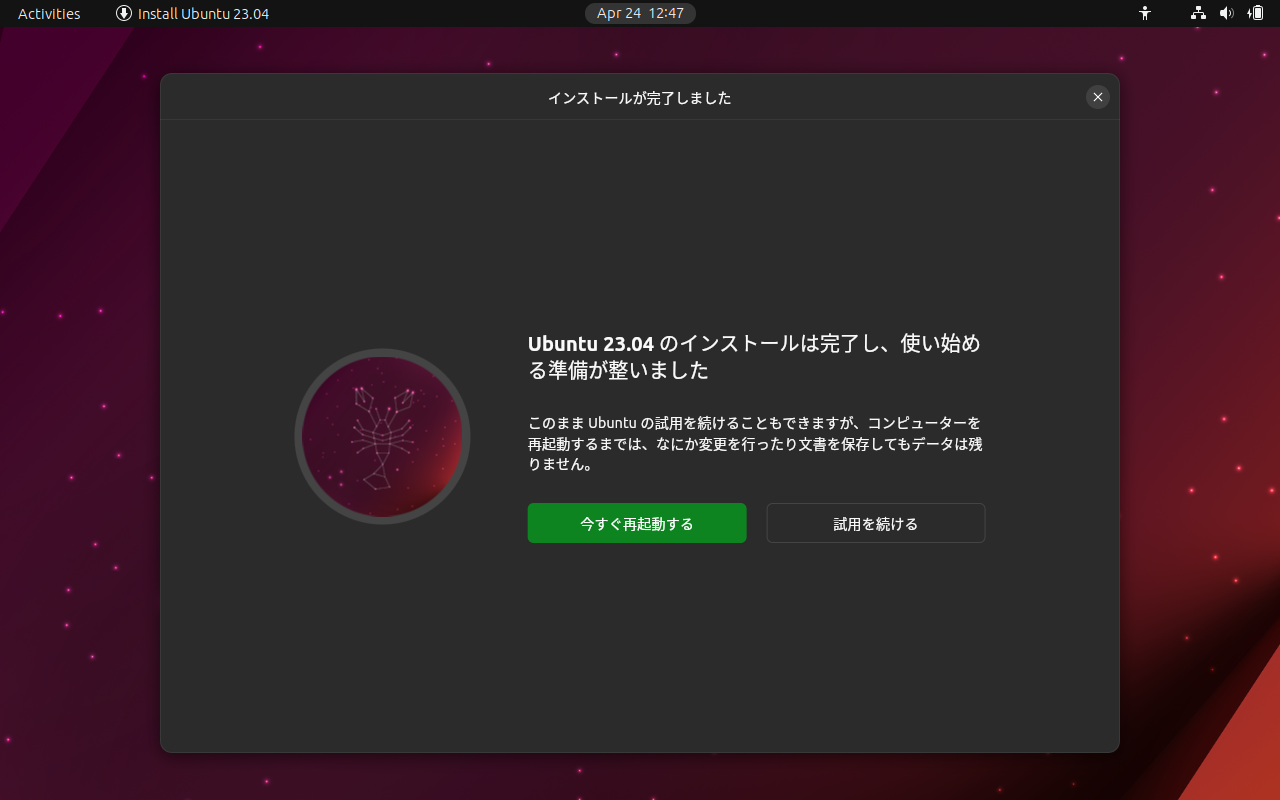Click the wired network status icon
This screenshot has height=800, width=1280.
click(x=1198, y=13)
